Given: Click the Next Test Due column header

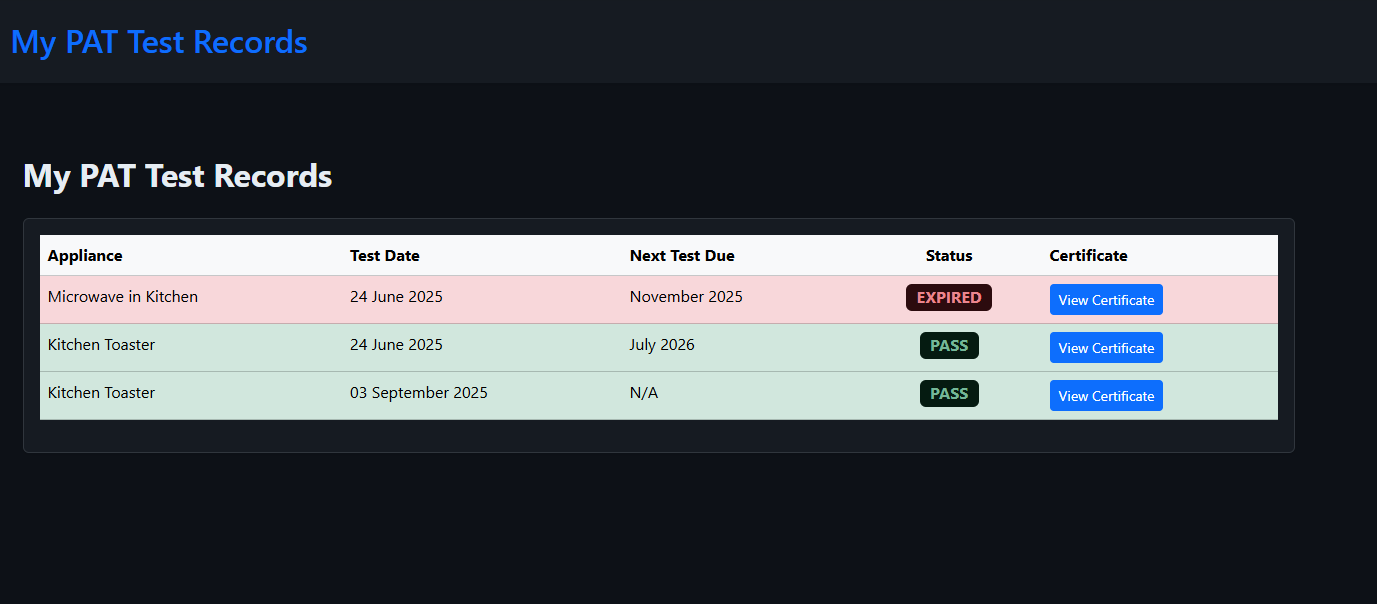Looking at the screenshot, I should (682, 255).
